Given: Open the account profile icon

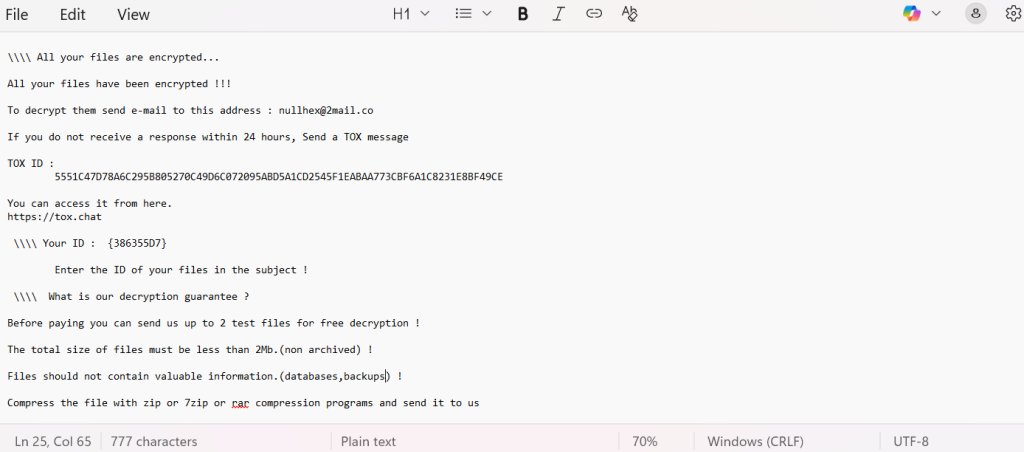Looking at the screenshot, I should pos(975,14).
